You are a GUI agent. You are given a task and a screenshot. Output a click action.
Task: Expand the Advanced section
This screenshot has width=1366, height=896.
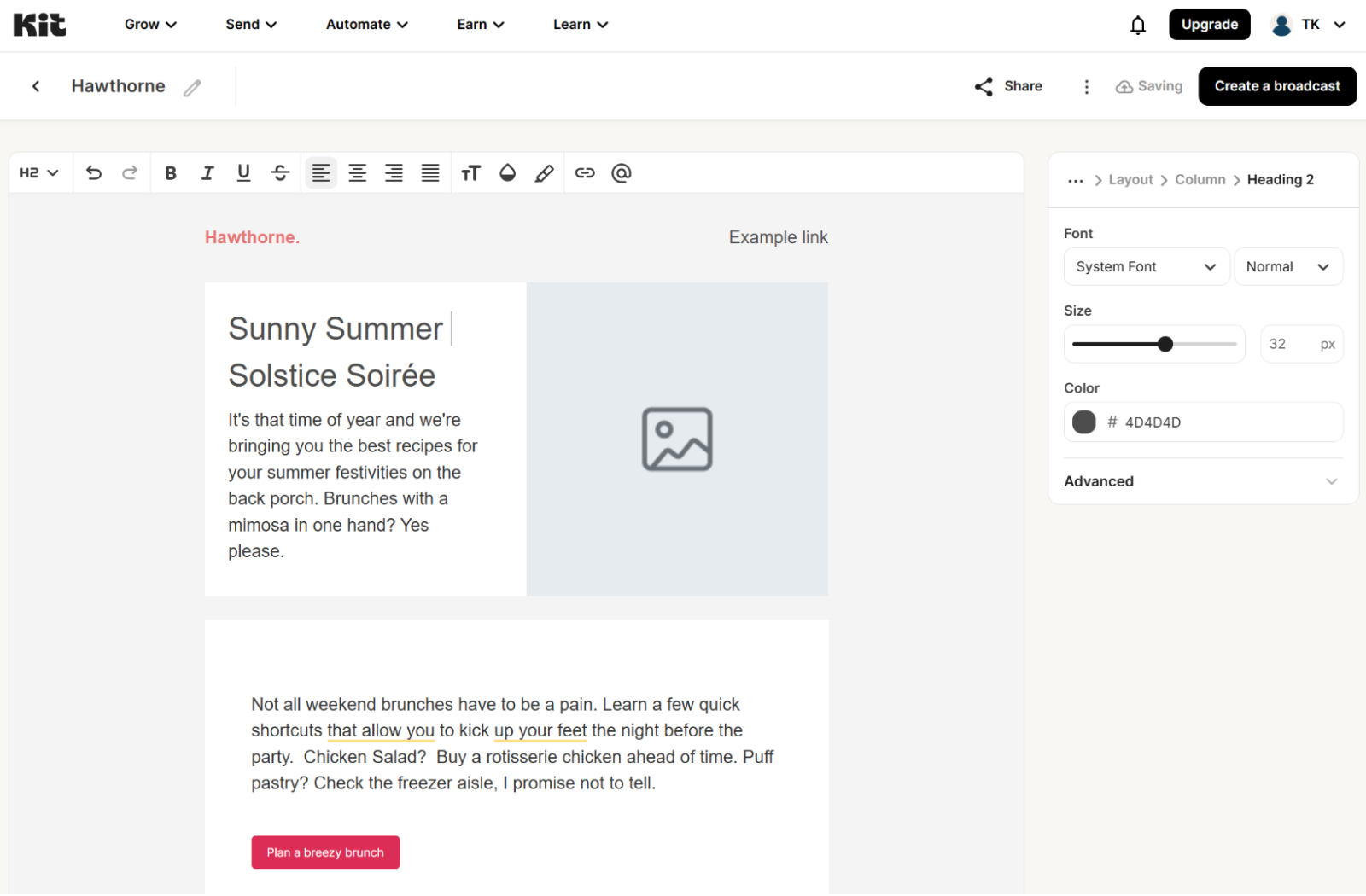click(x=1202, y=481)
